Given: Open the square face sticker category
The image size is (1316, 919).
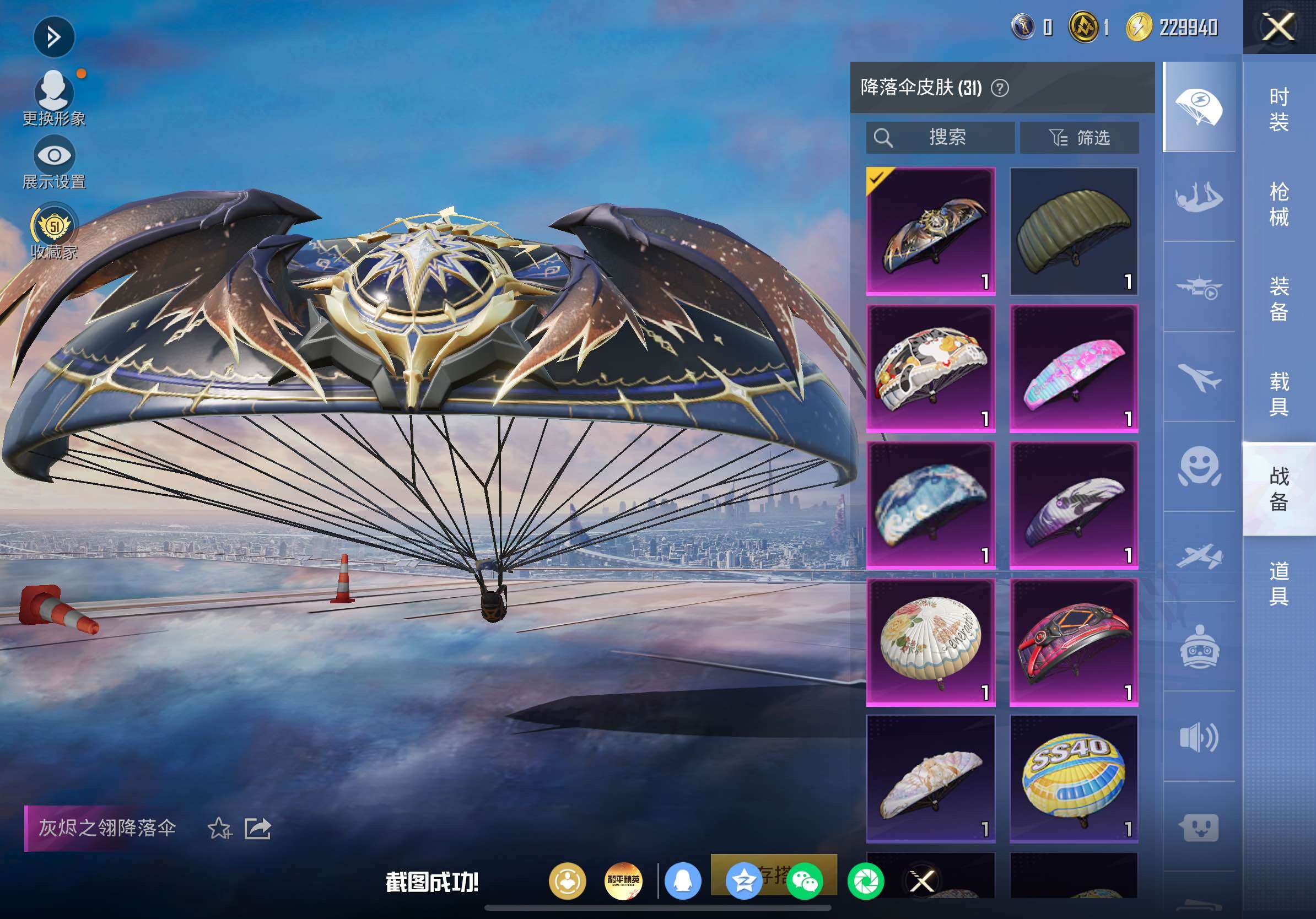Looking at the screenshot, I should (x=1199, y=827).
